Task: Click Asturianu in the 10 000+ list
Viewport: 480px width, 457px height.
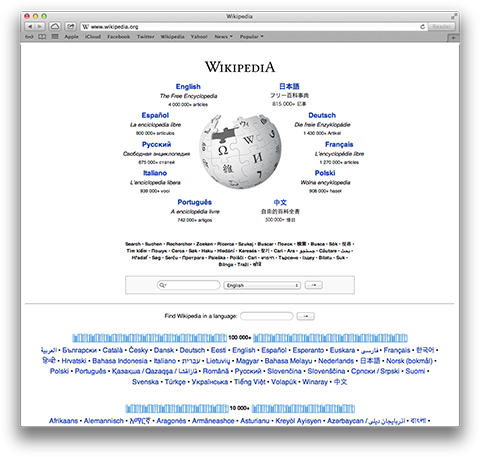Action: point(255,421)
